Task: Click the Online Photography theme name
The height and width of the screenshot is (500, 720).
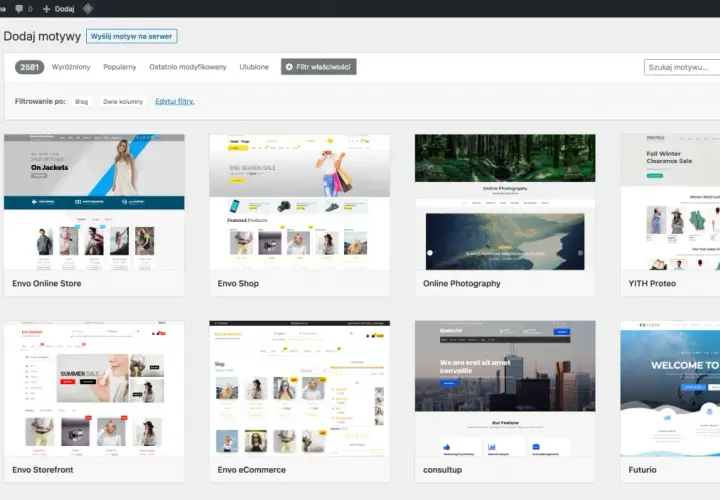Action: click(x=462, y=284)
